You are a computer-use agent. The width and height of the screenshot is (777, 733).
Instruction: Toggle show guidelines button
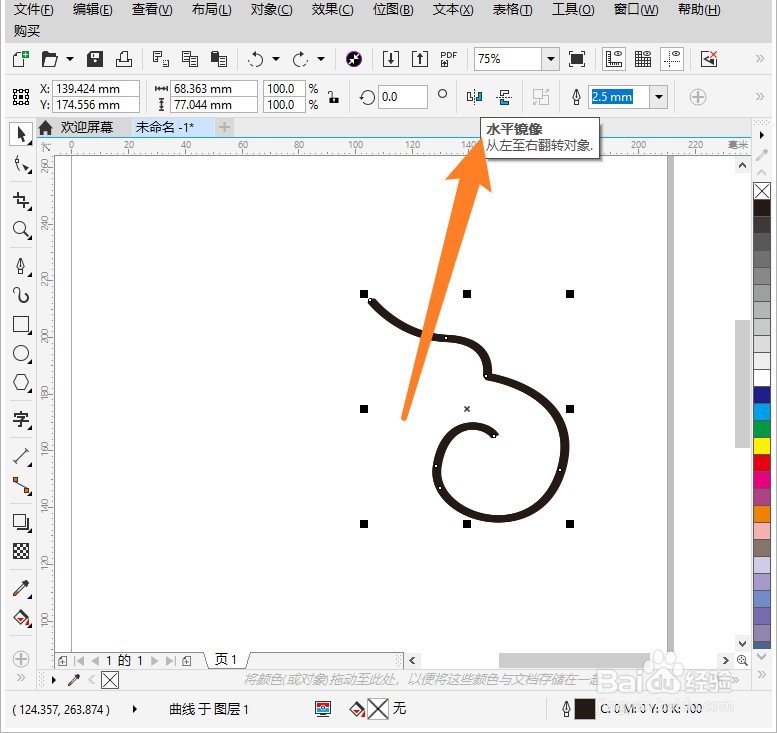tap(672, 59)
